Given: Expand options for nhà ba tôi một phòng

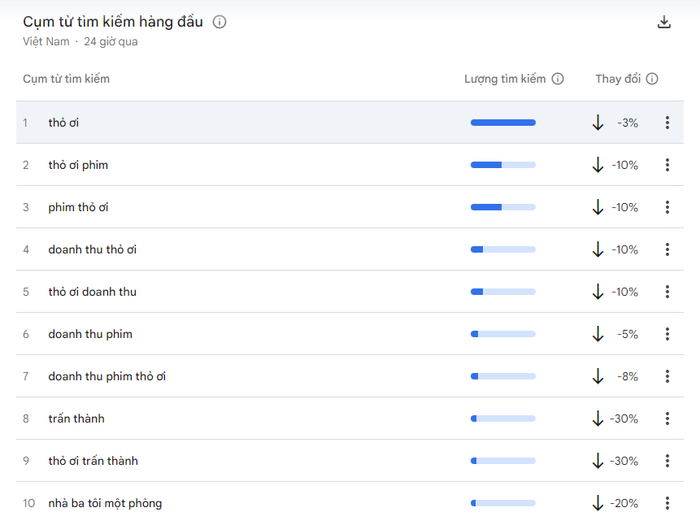Looking at the screenshot, I should pyautogui.click(x=667, y=503).
